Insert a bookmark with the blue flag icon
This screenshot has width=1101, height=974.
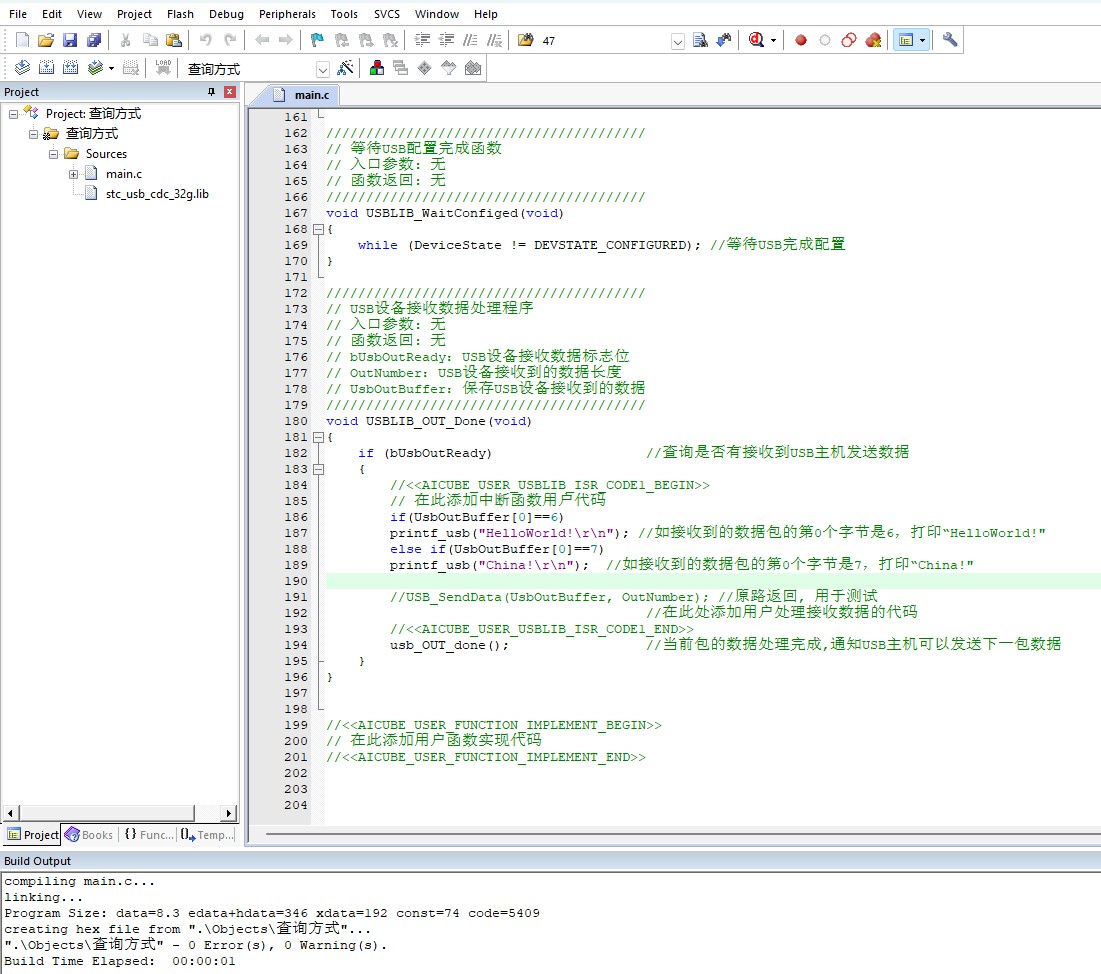[317, 40]
